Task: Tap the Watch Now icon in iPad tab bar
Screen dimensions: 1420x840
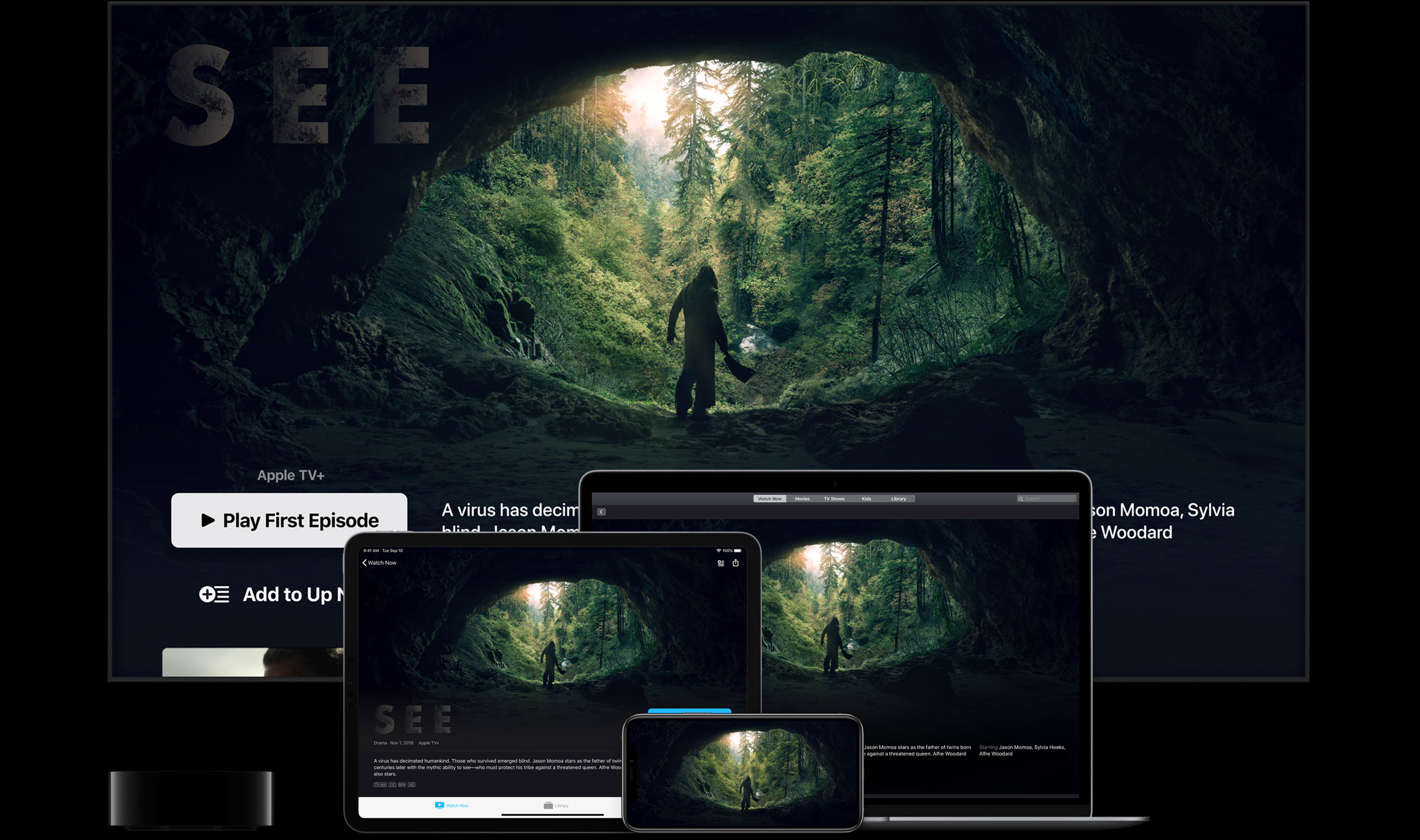Action: [x=439, y=805]
